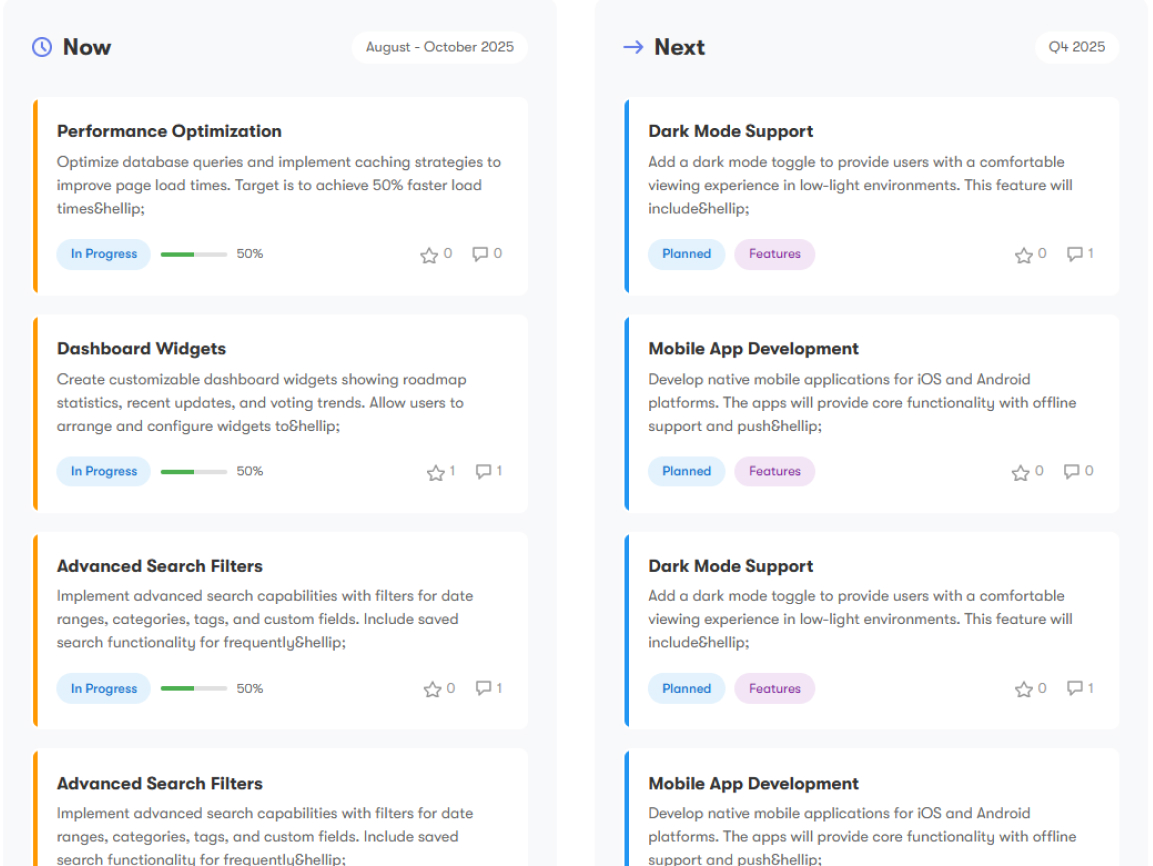Click Planned tag on topmost Mobile App Development card
This screenshot has width=1153, height=866.
(686, 471)
